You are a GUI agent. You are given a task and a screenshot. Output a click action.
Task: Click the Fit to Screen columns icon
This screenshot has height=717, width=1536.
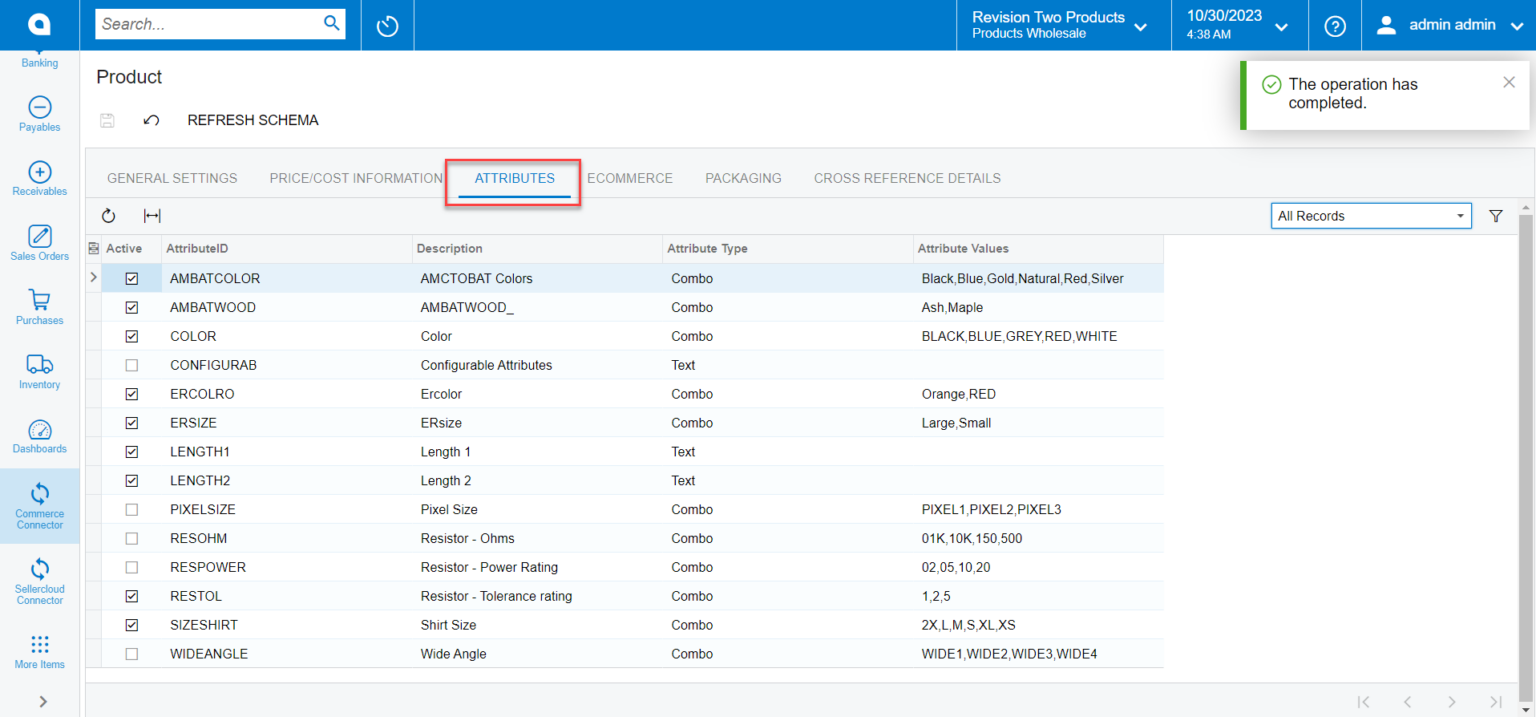coord(152,216)
